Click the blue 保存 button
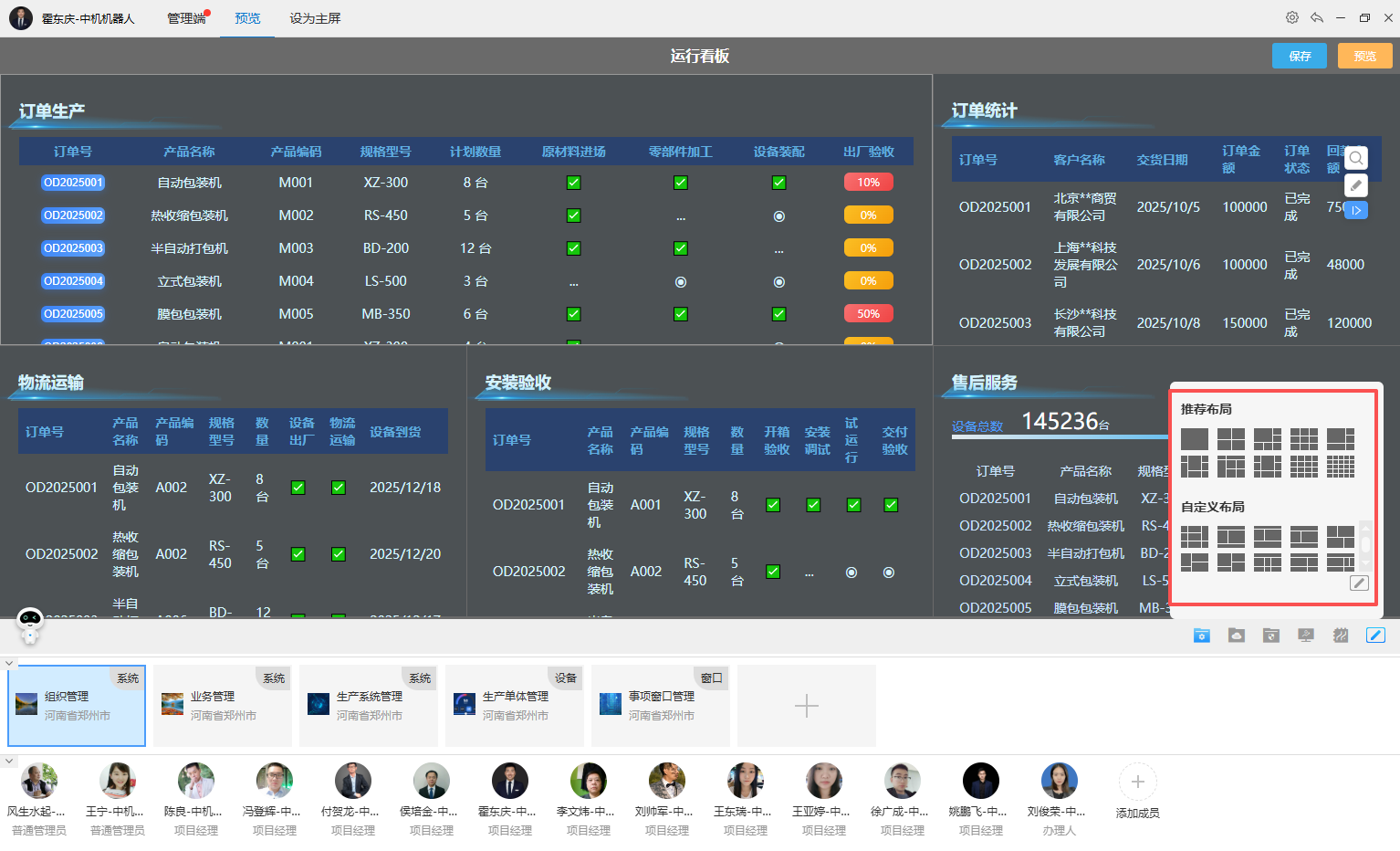The image size is (1400, 851). point(1299,56)
